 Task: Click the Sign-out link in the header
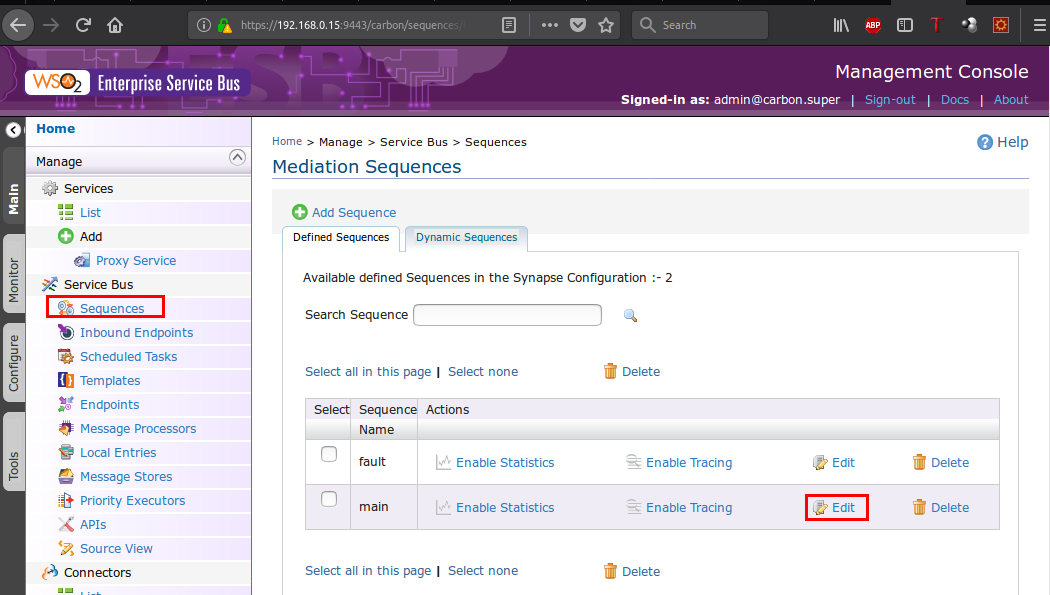tap(890, 100)
